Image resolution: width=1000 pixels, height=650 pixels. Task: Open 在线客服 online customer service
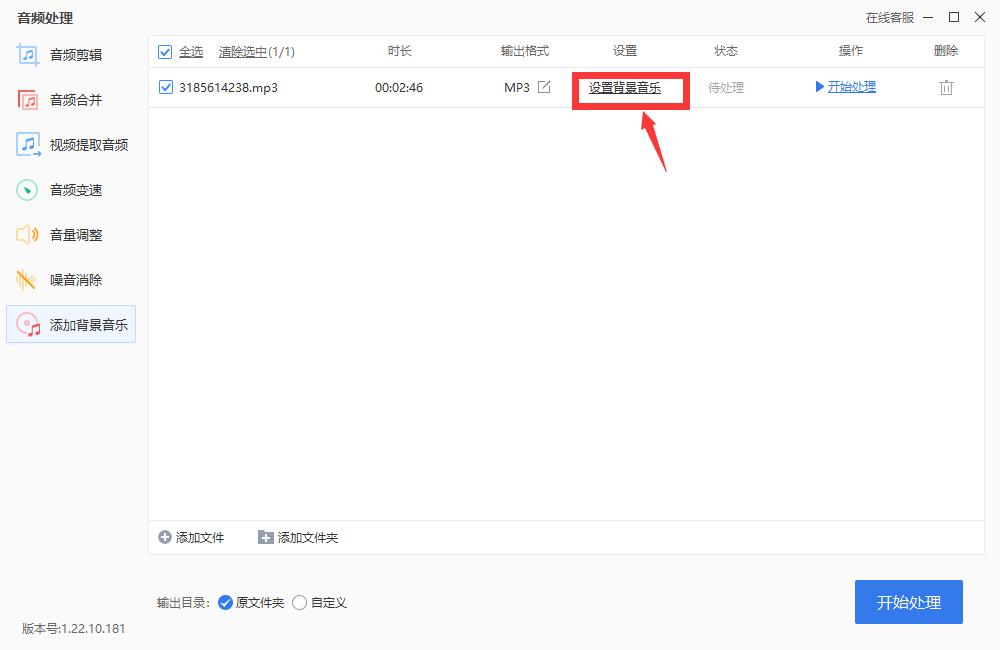pyautogui.click(x=891, y=17)
